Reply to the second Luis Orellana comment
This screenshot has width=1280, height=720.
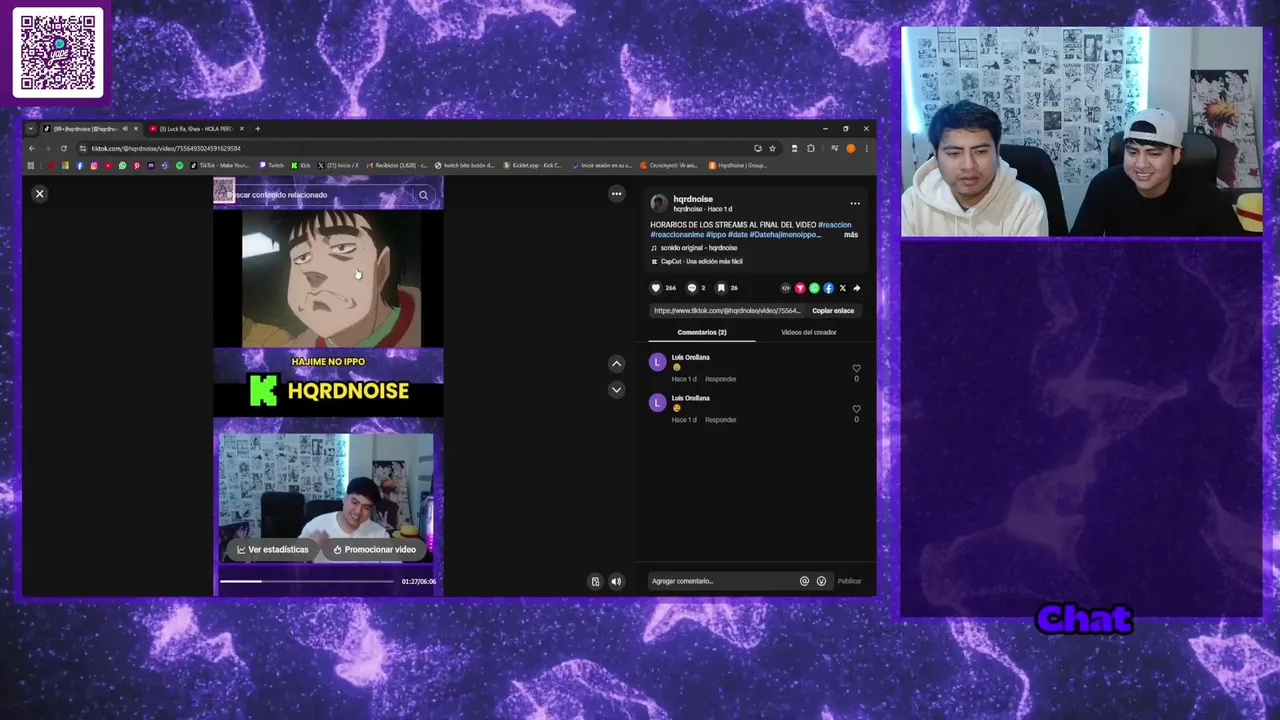pyautogui.click(x=721, y=420)
